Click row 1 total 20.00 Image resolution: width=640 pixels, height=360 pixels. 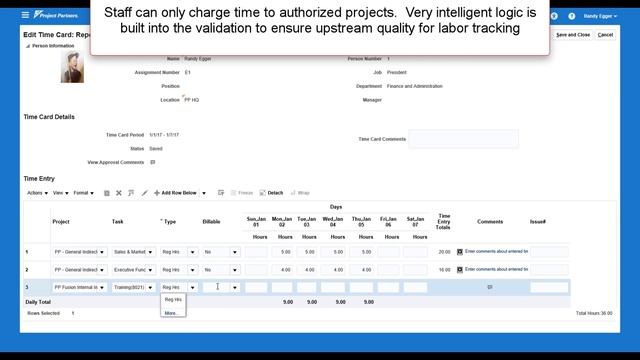point(444,252)
